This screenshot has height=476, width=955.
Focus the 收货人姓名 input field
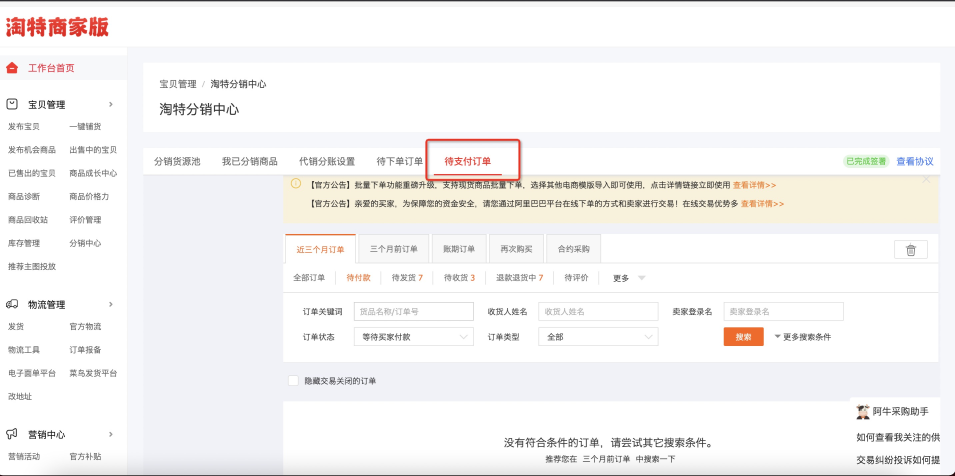pyautogui.click(x=598, y=311)
